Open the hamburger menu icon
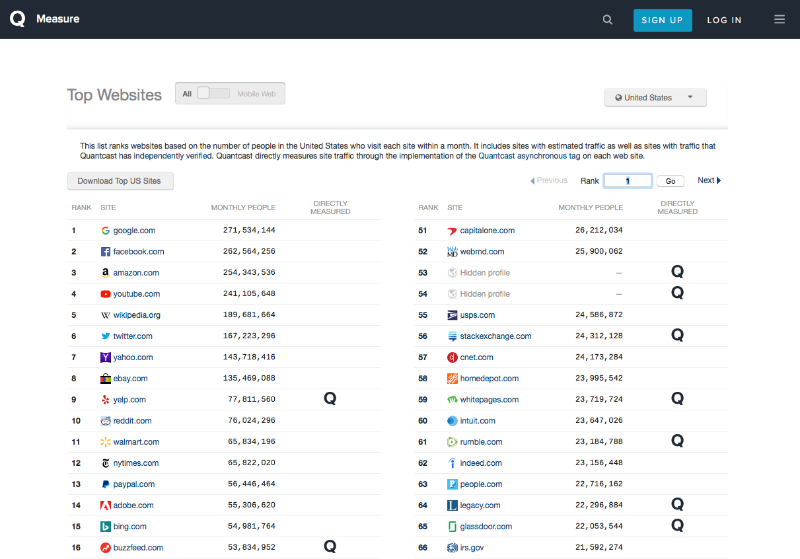Viewport: 800px width, 559px height. (779, 19)
